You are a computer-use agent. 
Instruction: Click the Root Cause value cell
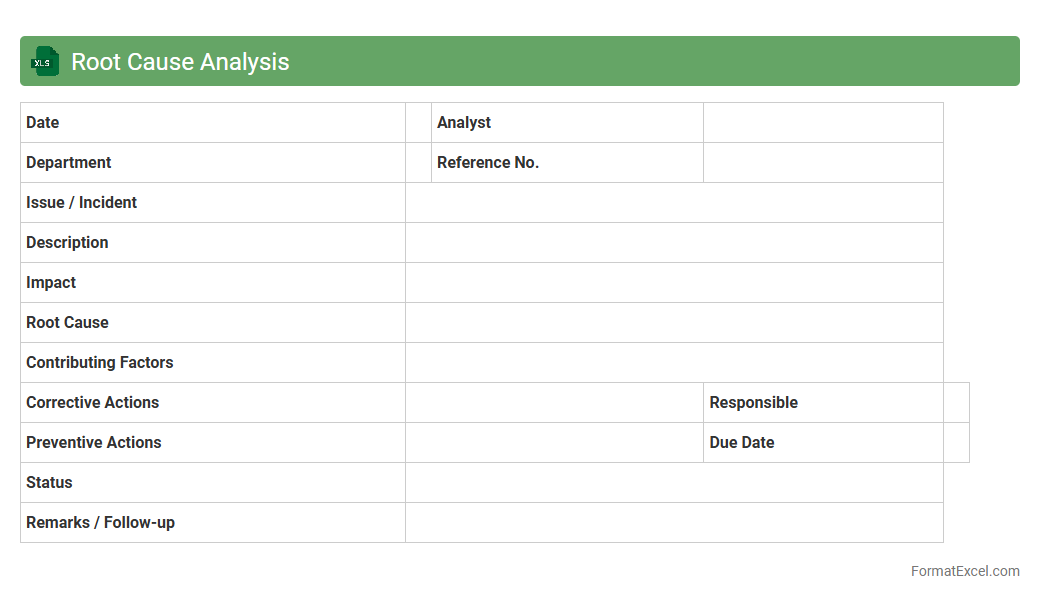(674, 323)
